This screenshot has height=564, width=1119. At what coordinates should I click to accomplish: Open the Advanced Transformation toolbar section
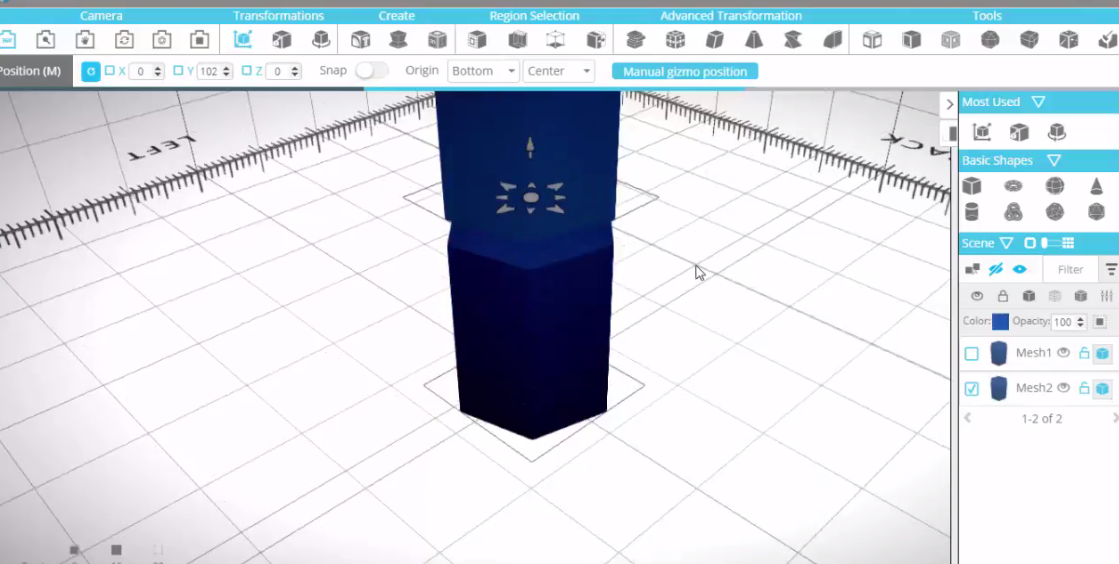[x=731, y=16]
